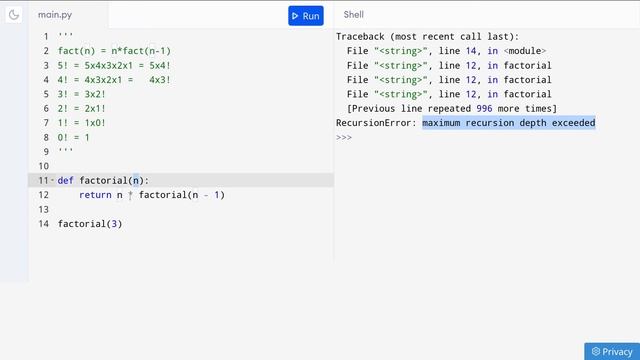
Task: Click the code line '5! = 5x4x3x2x1 = 5x4!'
Action: [114, 65]
